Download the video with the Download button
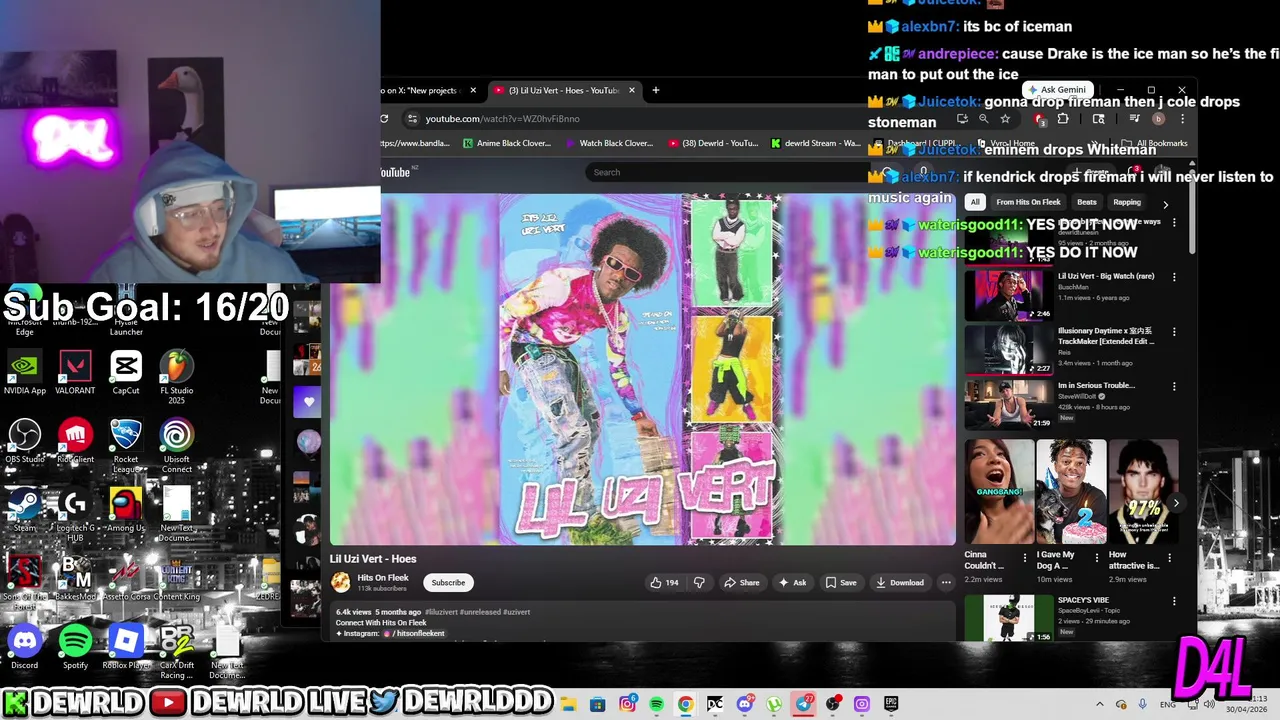Screen dimensions: 1280x720 click(899, 583)
